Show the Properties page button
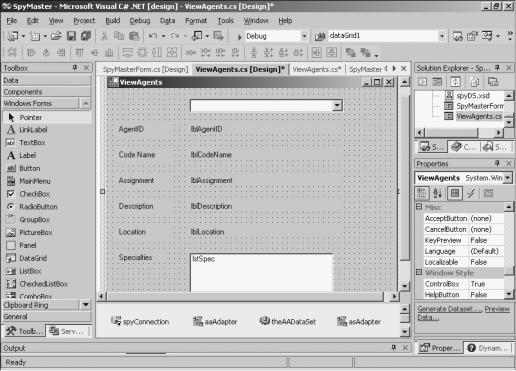The height and width of the screenshot is (371, 516). pyautogui.click(x=455, y=193)
